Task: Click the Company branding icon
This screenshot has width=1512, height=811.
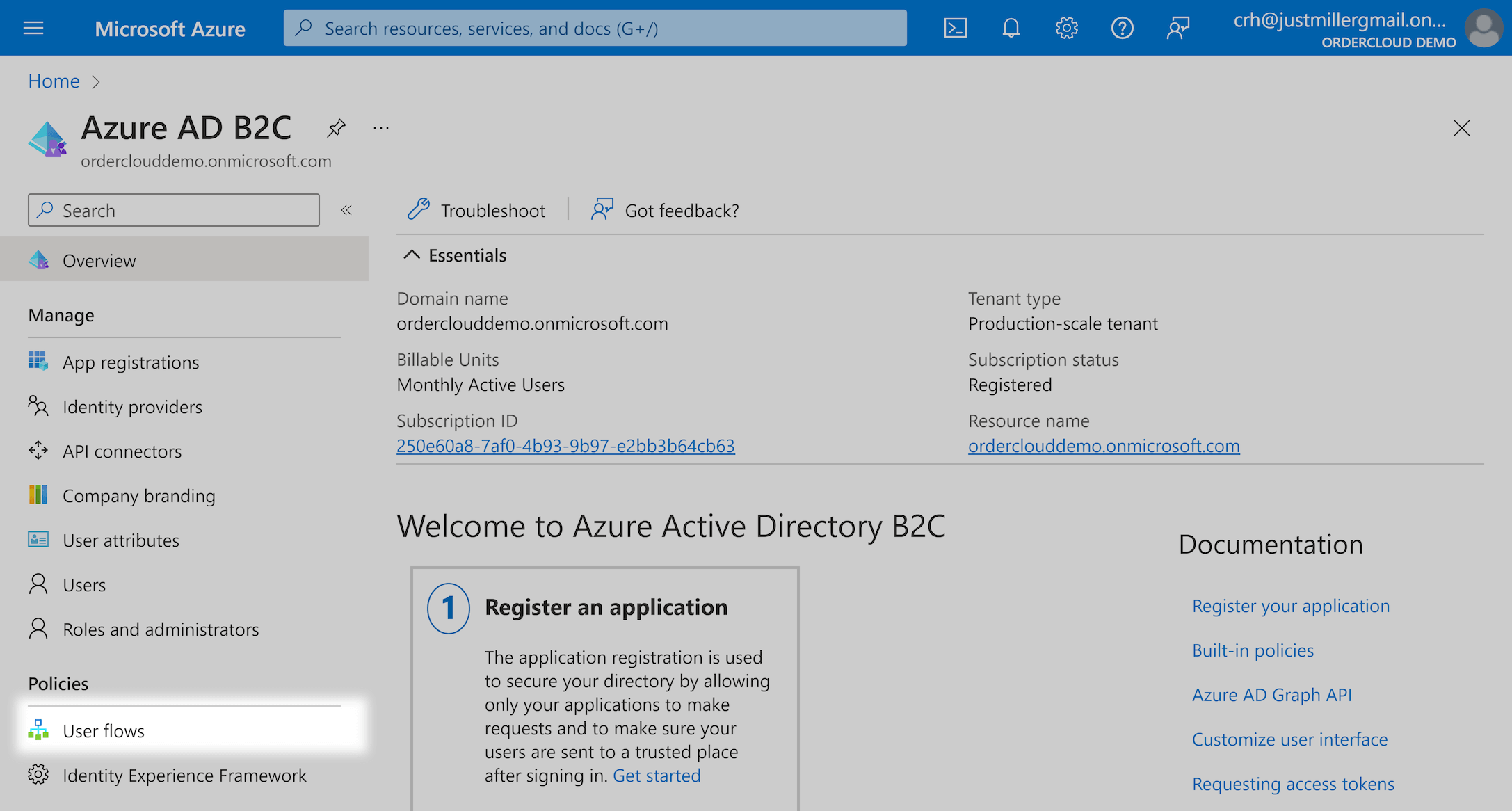Action: tap(38, 495)
